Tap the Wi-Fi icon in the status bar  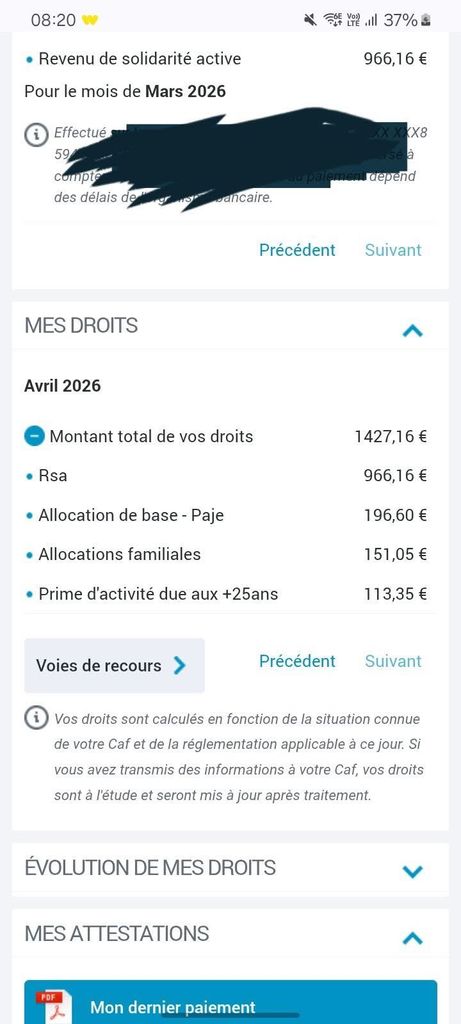click(334, 20)
